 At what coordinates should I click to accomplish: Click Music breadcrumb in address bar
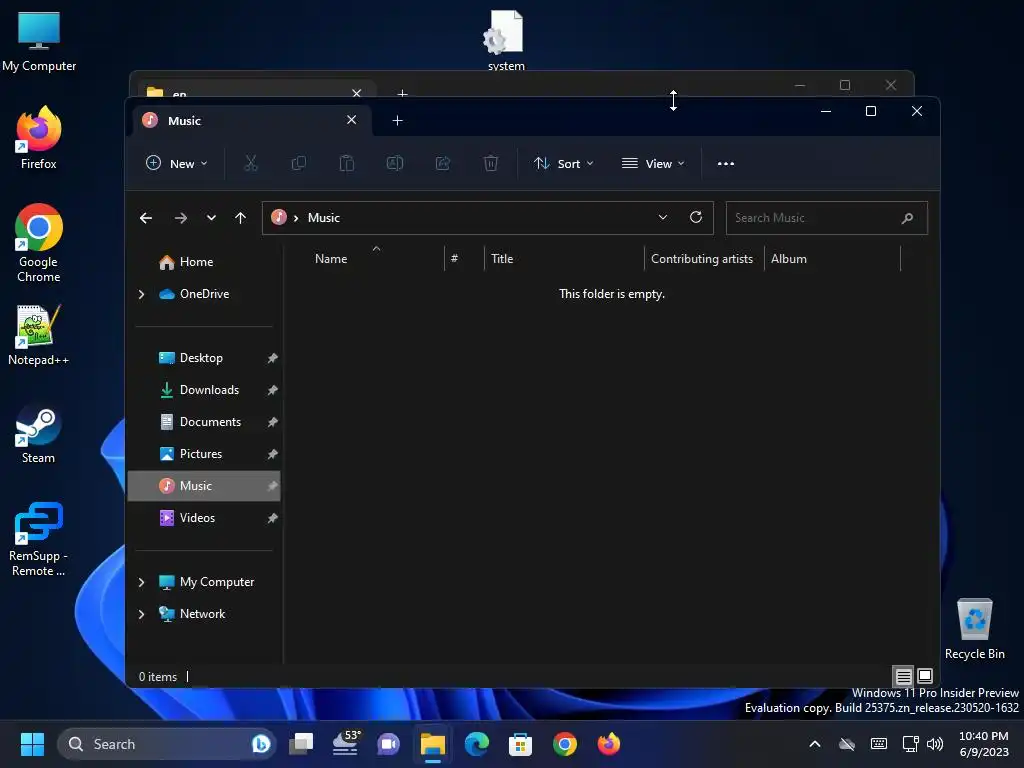pos(324,218)
